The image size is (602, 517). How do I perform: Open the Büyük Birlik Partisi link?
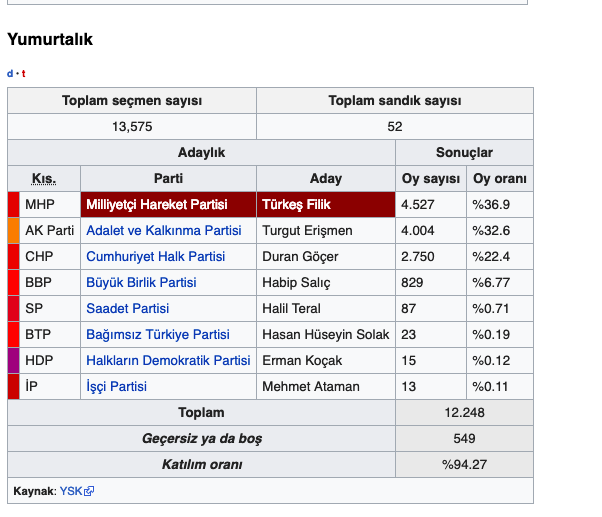tap(141, 282)
